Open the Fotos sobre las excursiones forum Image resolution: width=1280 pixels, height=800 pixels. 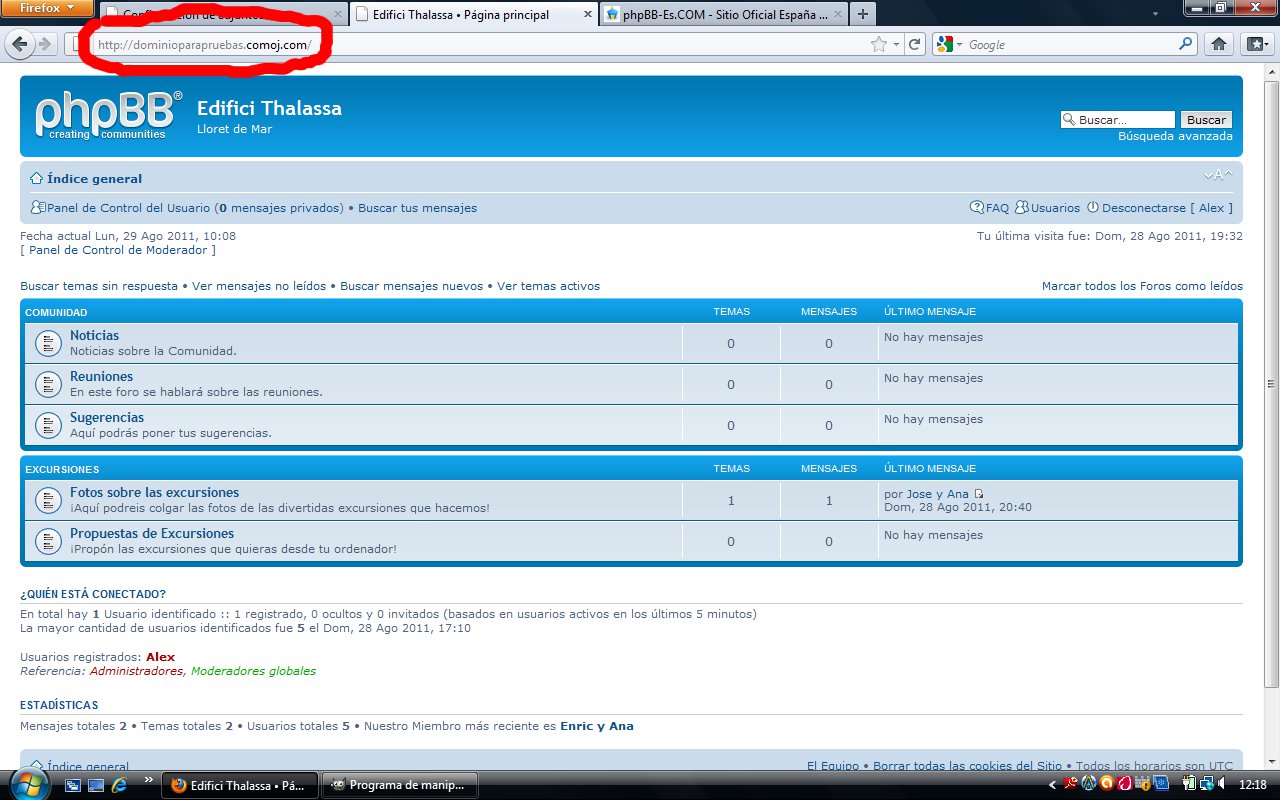(x=154, y=492)
